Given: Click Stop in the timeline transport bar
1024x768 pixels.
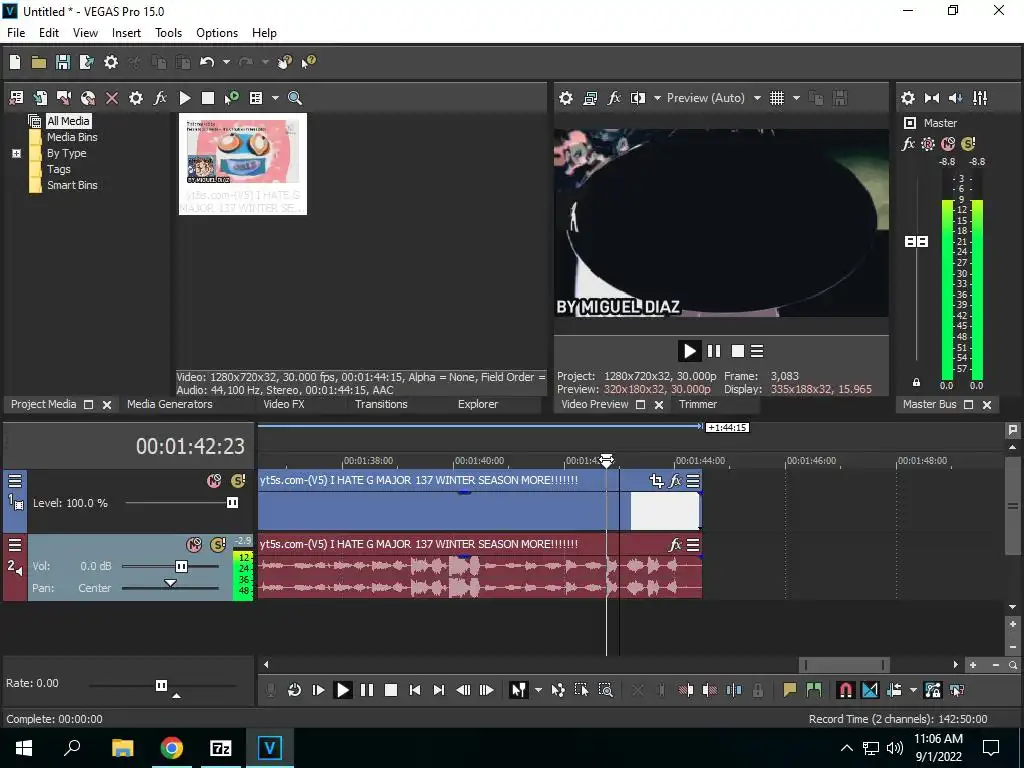Looking at the screenshot, I should click(x=391, y=690).
